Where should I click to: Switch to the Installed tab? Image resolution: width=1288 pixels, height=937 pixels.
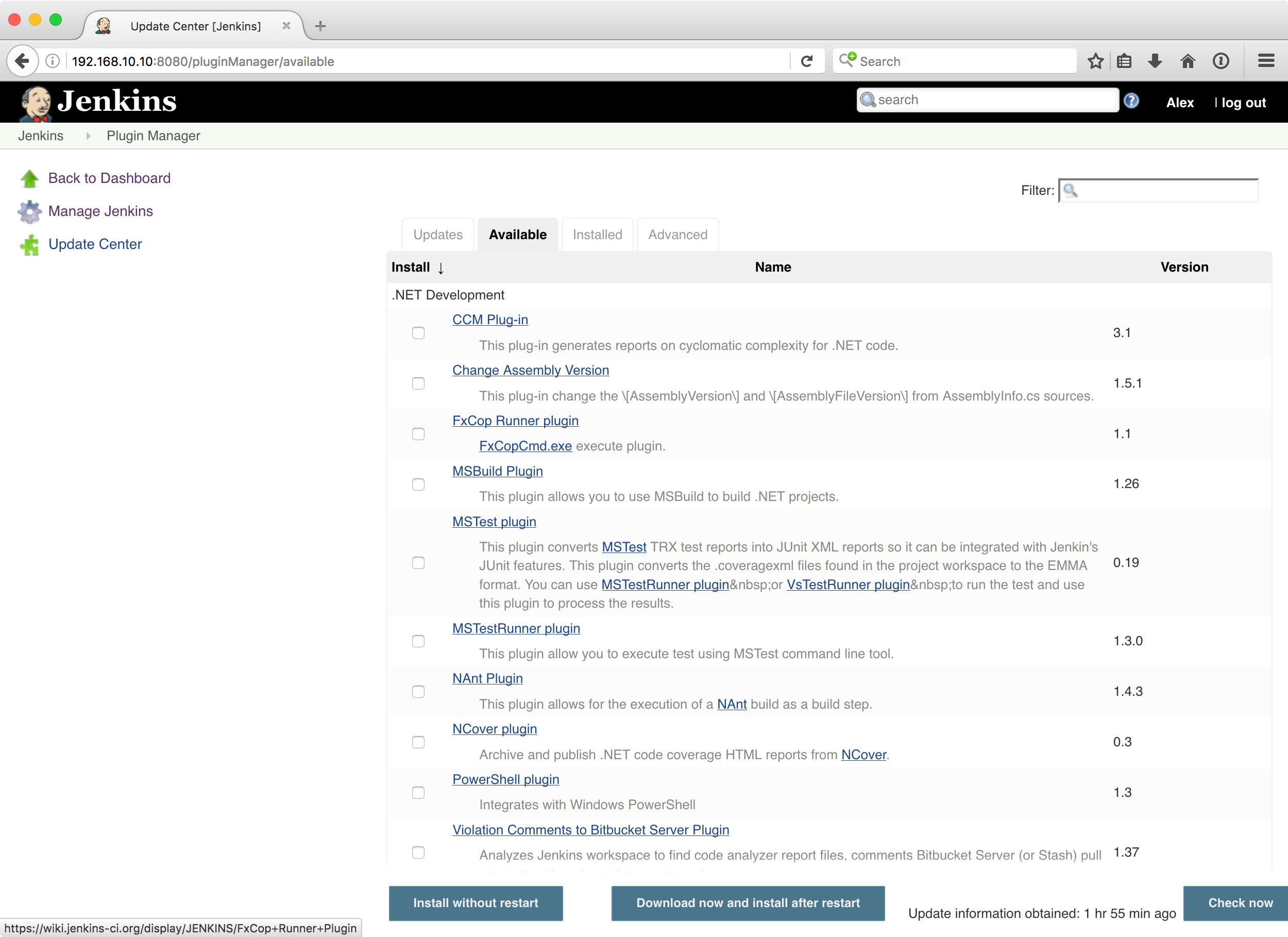pos(598,235)
